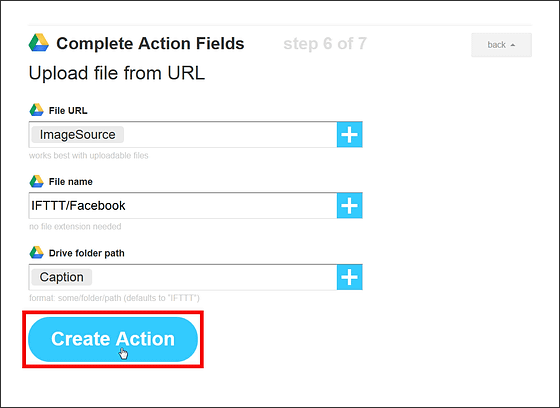Click the Drive icon next to Drive folder path

point(36,253)
